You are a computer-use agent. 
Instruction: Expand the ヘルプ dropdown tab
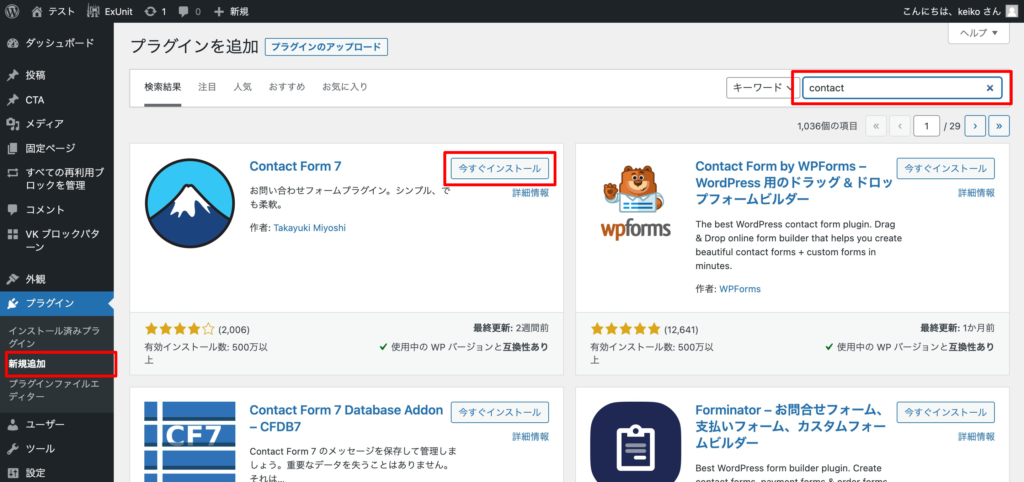pos(978,33)
